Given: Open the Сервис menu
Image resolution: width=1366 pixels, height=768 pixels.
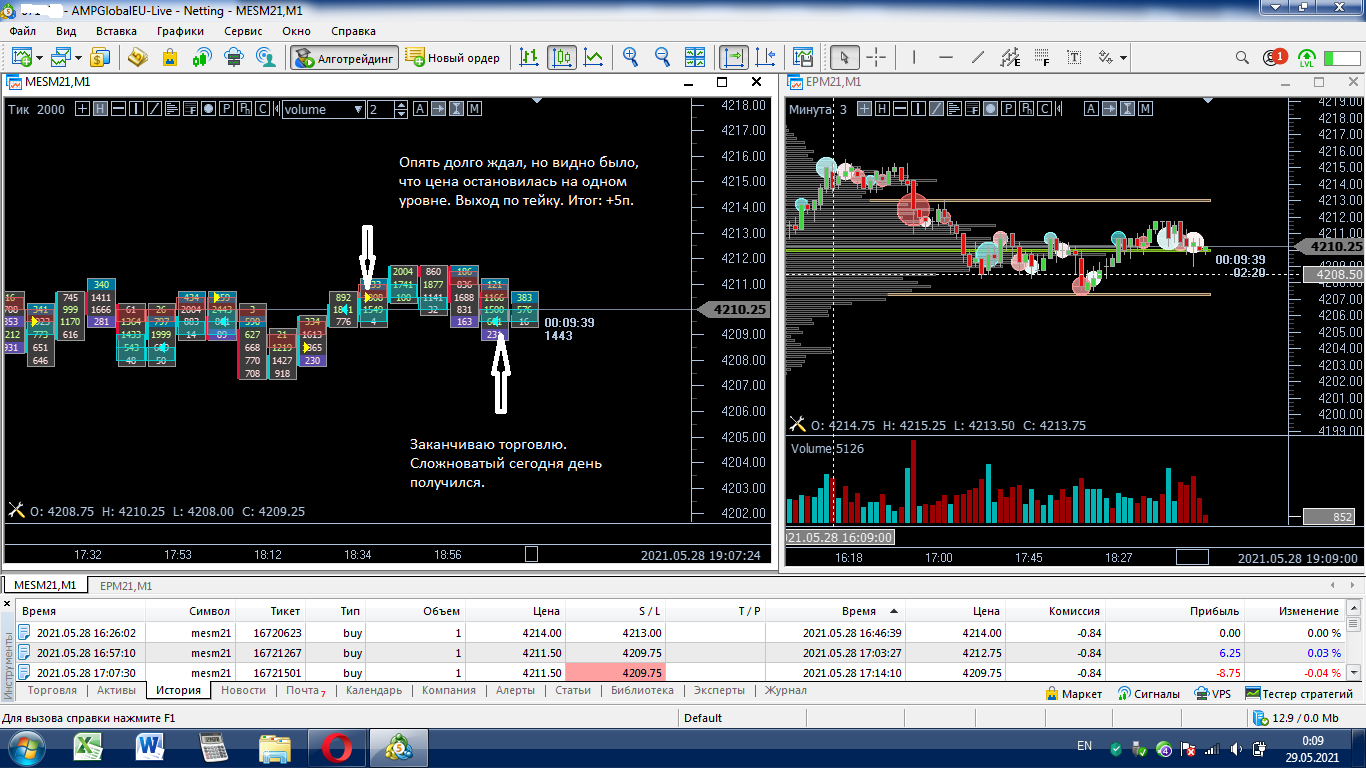Looking at the screenshot, I should pyautogui.click(x=243, y=31).
